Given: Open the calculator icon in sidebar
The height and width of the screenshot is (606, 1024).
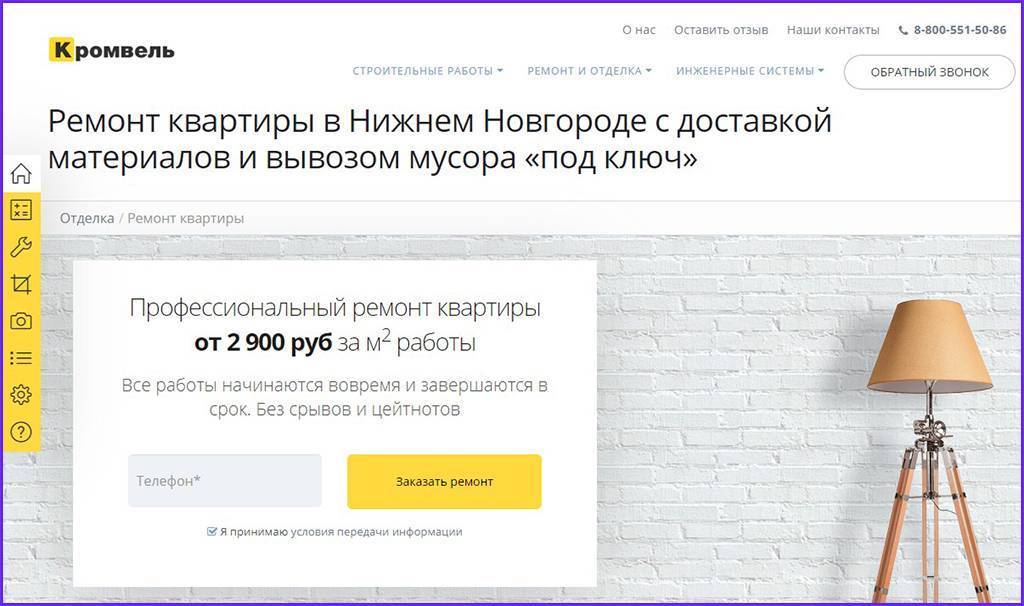Looking at the screenshot, I should point(21,210).
